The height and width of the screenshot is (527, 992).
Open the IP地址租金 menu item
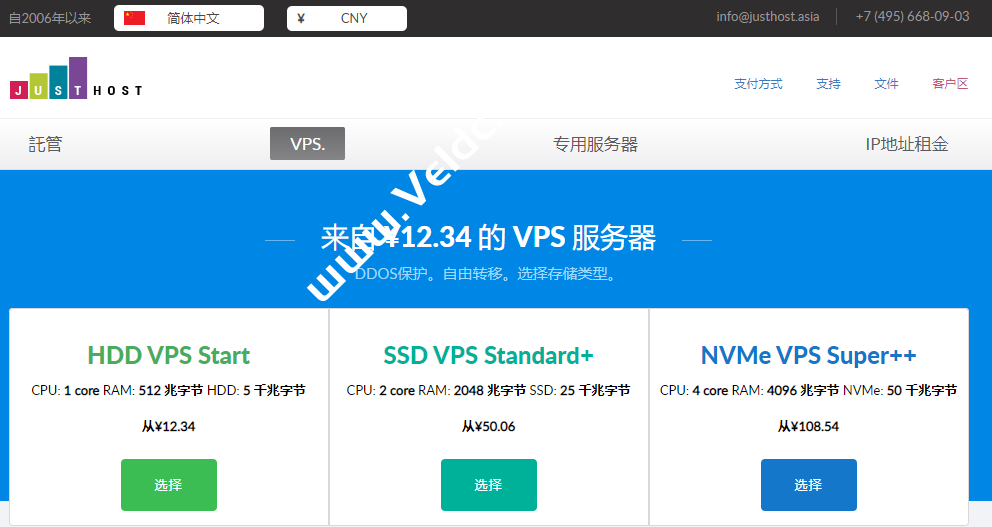pyautogui.click(x=907, y=144)
